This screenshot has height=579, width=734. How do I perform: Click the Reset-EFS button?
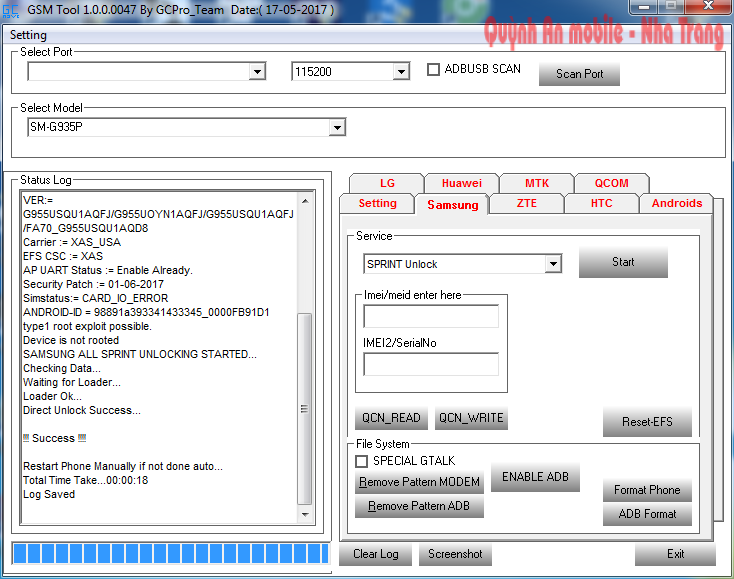647,422
